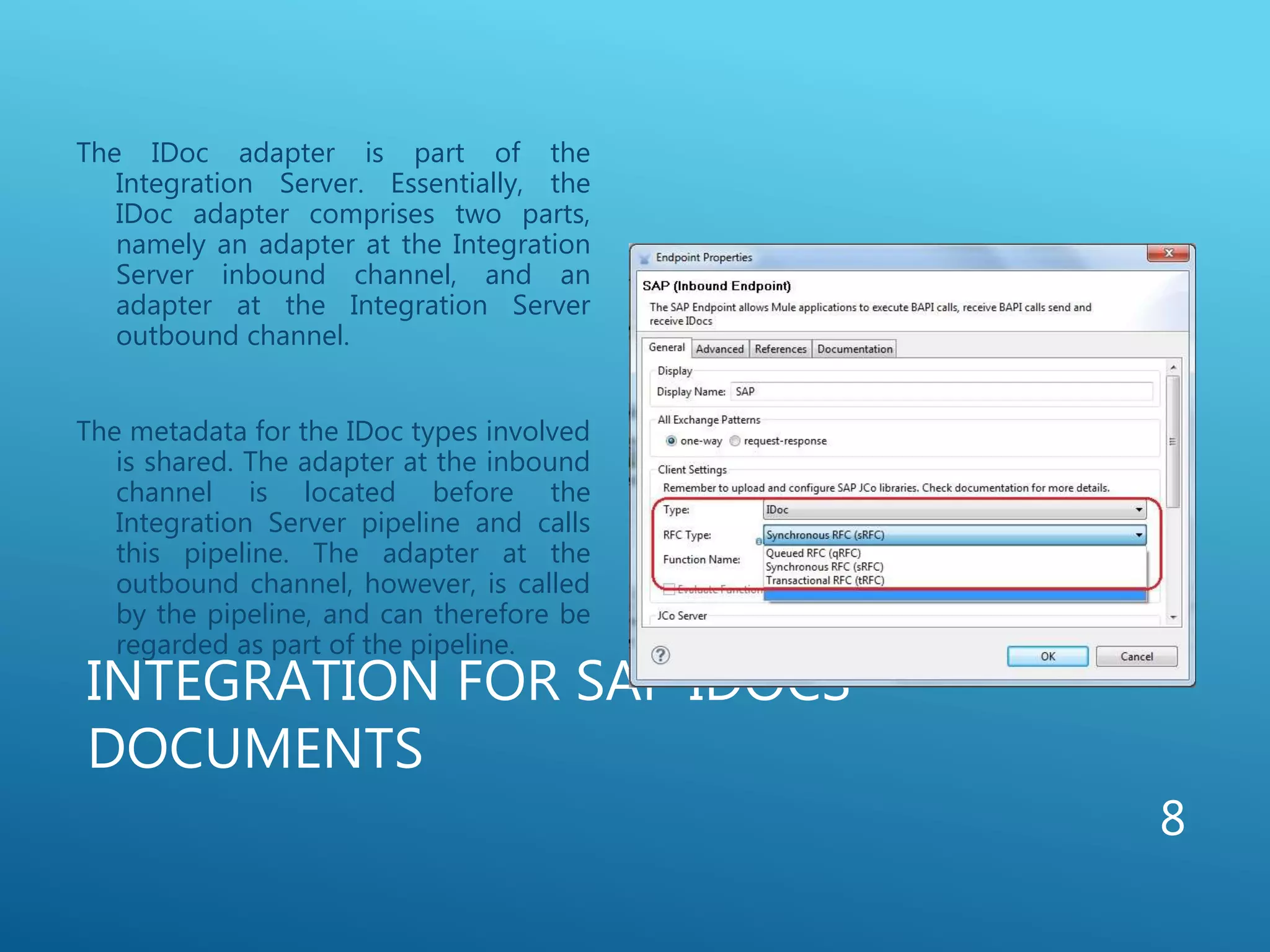The image size is (1270, 952).
Task: Pick Synchronous RFC (sRFC) from list
Action: click(x=824, y=566)
